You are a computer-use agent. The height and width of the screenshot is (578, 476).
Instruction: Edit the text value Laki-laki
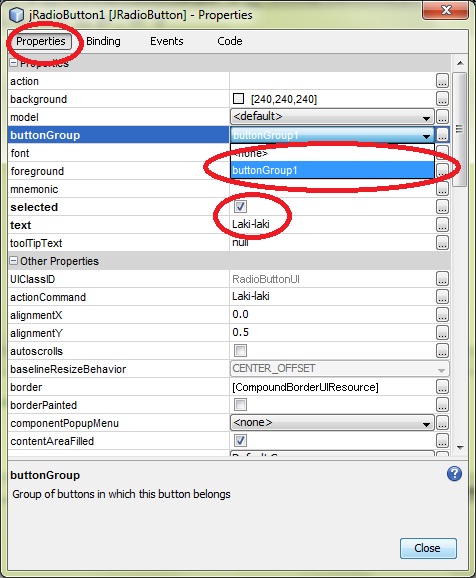coord(251,224)
